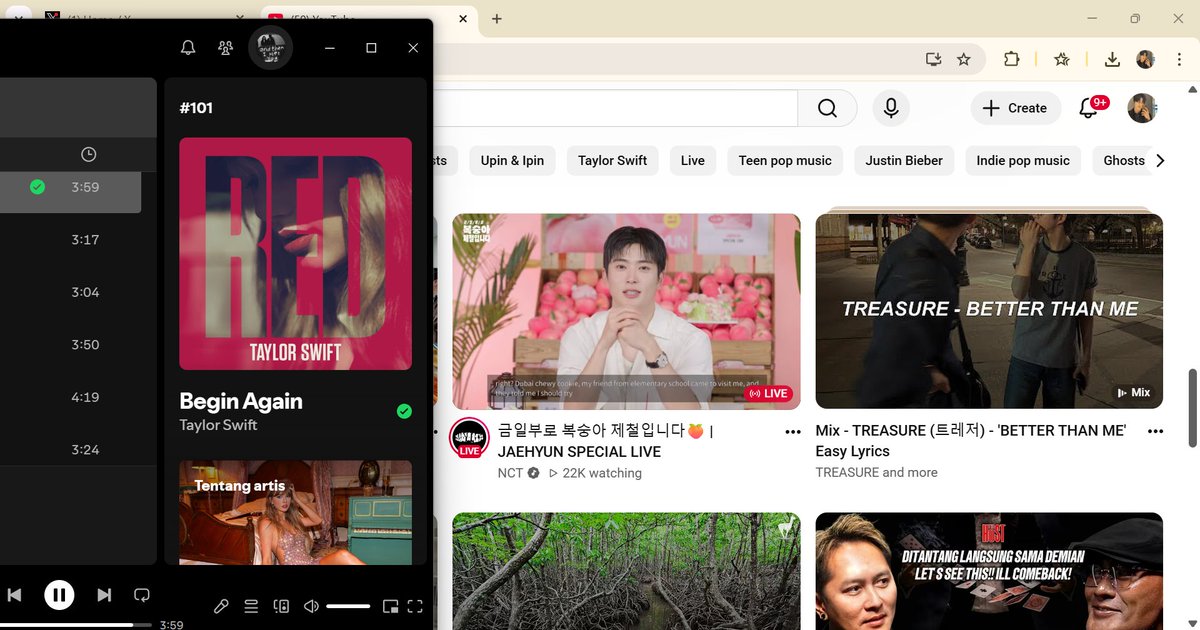Open the NCT channel name link
Viewport: 1200px width, 630px height.
tap(510, 473)
